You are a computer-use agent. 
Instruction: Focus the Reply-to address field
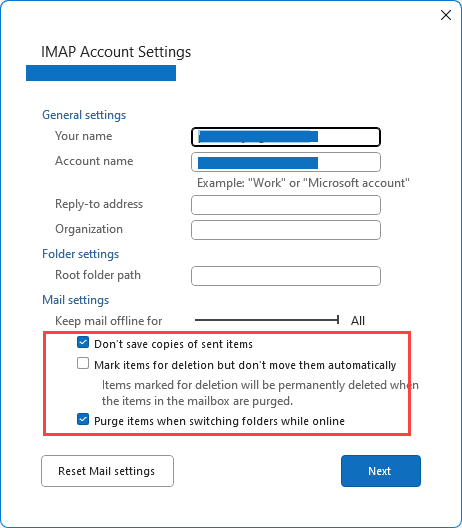pyautogui.click(x=286, y=205)
